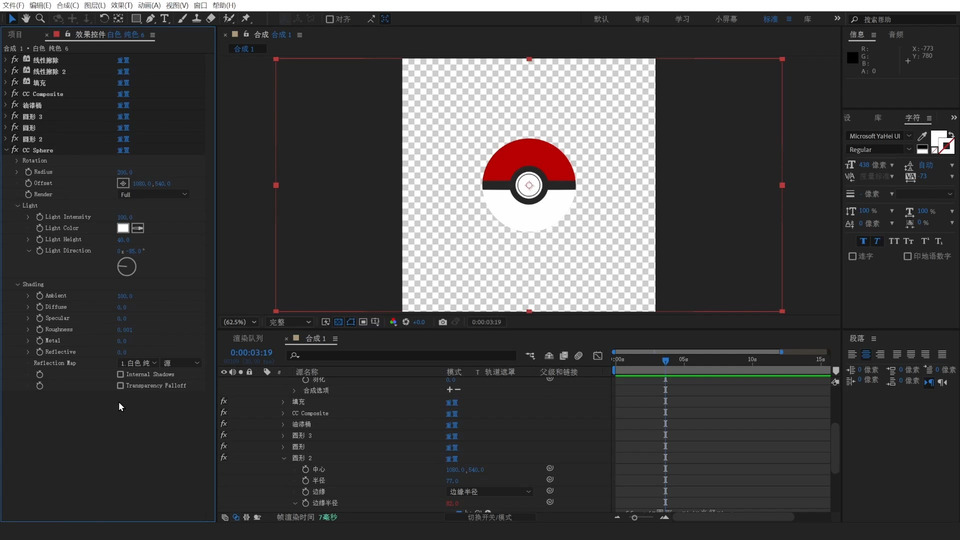This screenshot has height=540, width=960.
Task: Select the horizontal Type tool
Action: click(x=165, y=18)
